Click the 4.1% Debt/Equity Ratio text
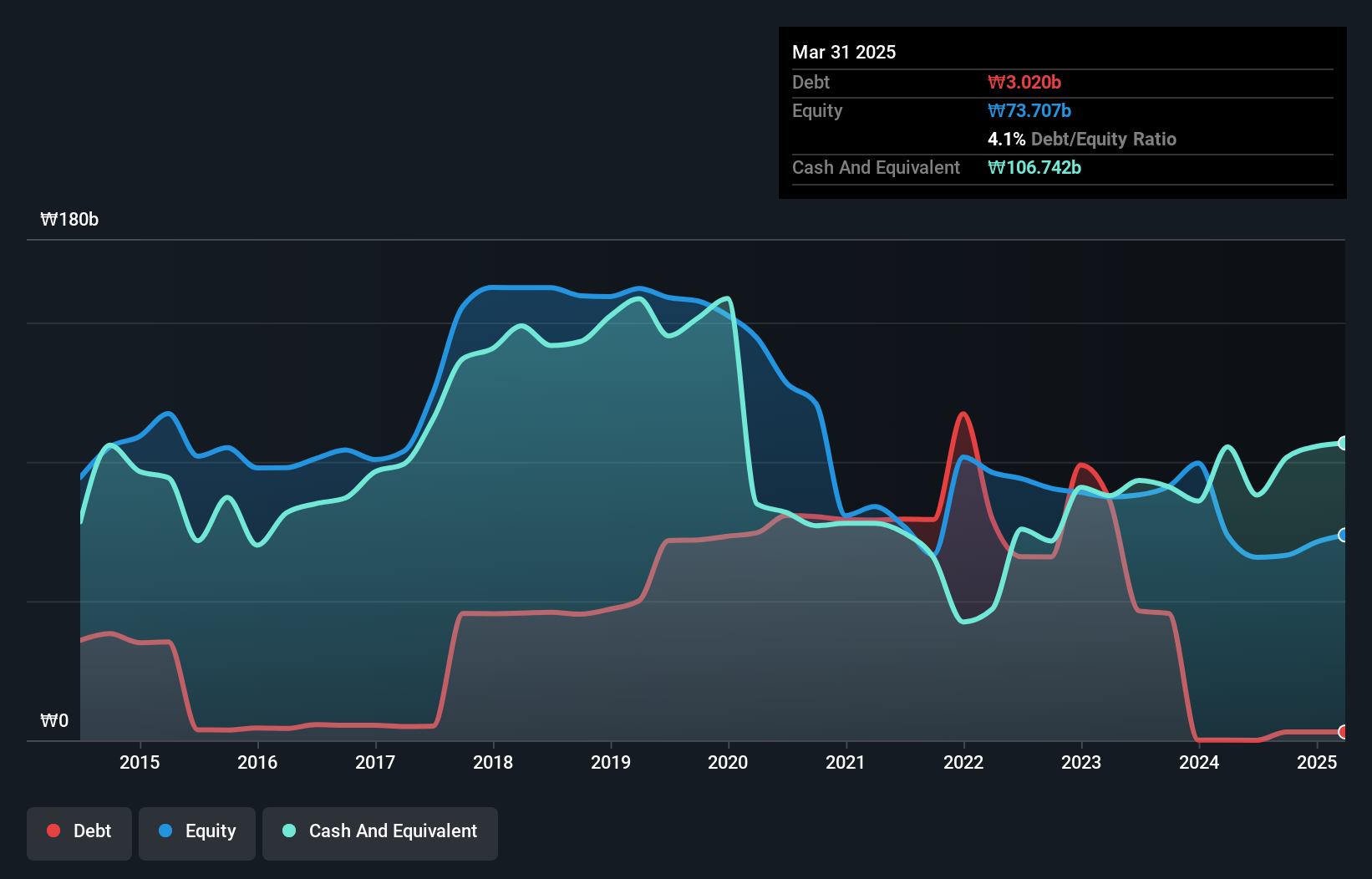The image size is (1372, 879). [x=1082, y=139]
